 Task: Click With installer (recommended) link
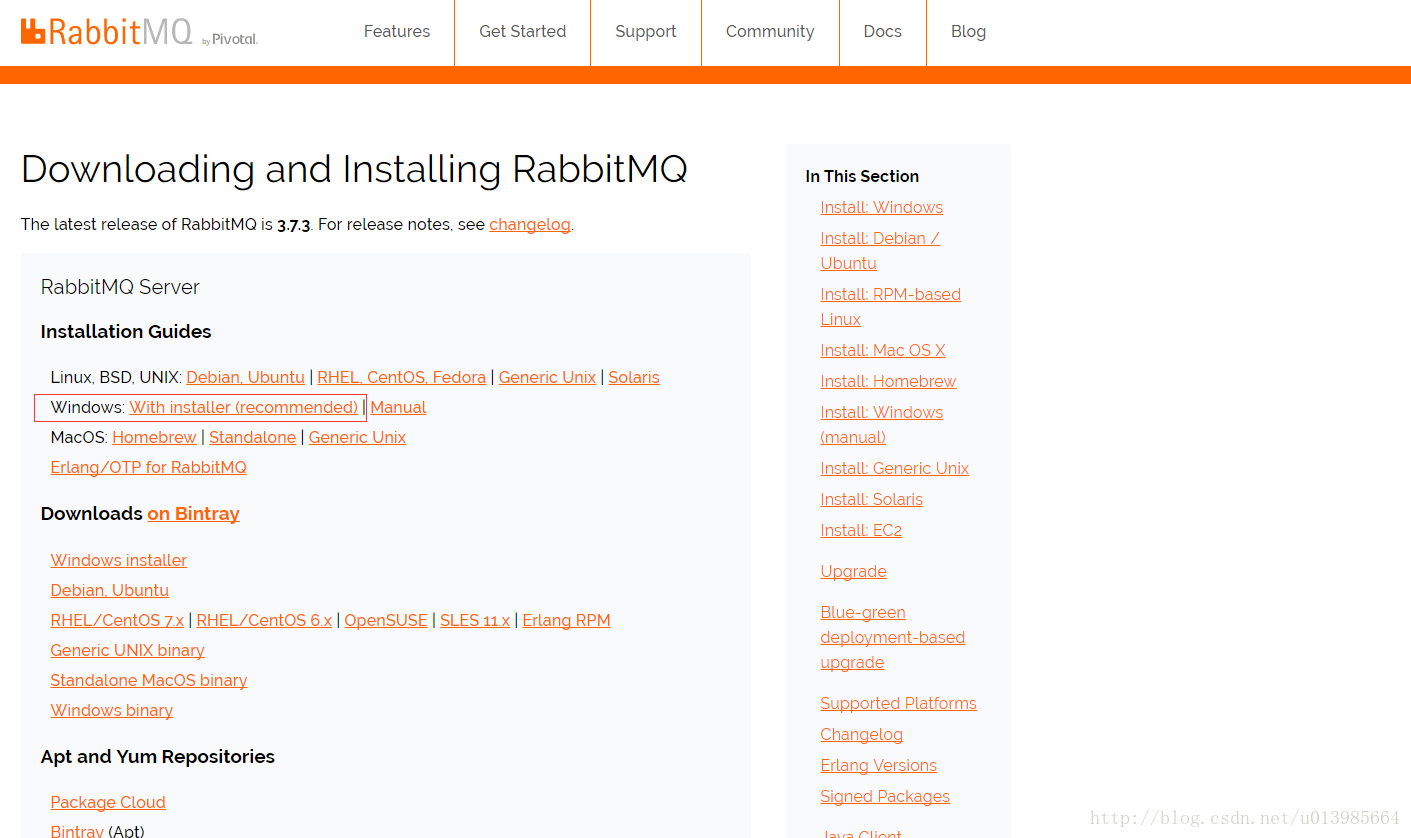click(x=243, y=407)
